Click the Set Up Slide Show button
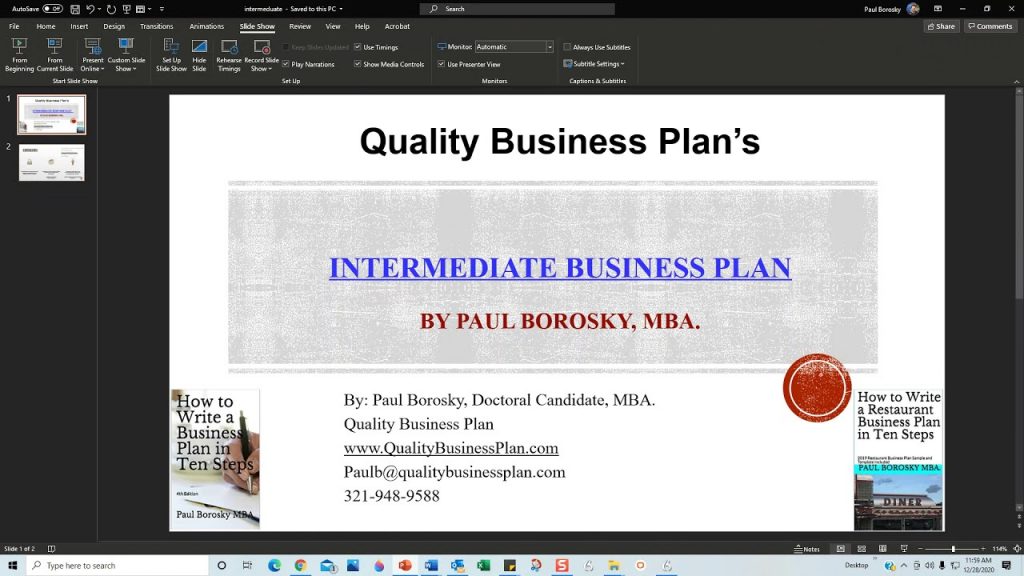The height and width of the screenshot is (576, 1024). tap(171, 55)
